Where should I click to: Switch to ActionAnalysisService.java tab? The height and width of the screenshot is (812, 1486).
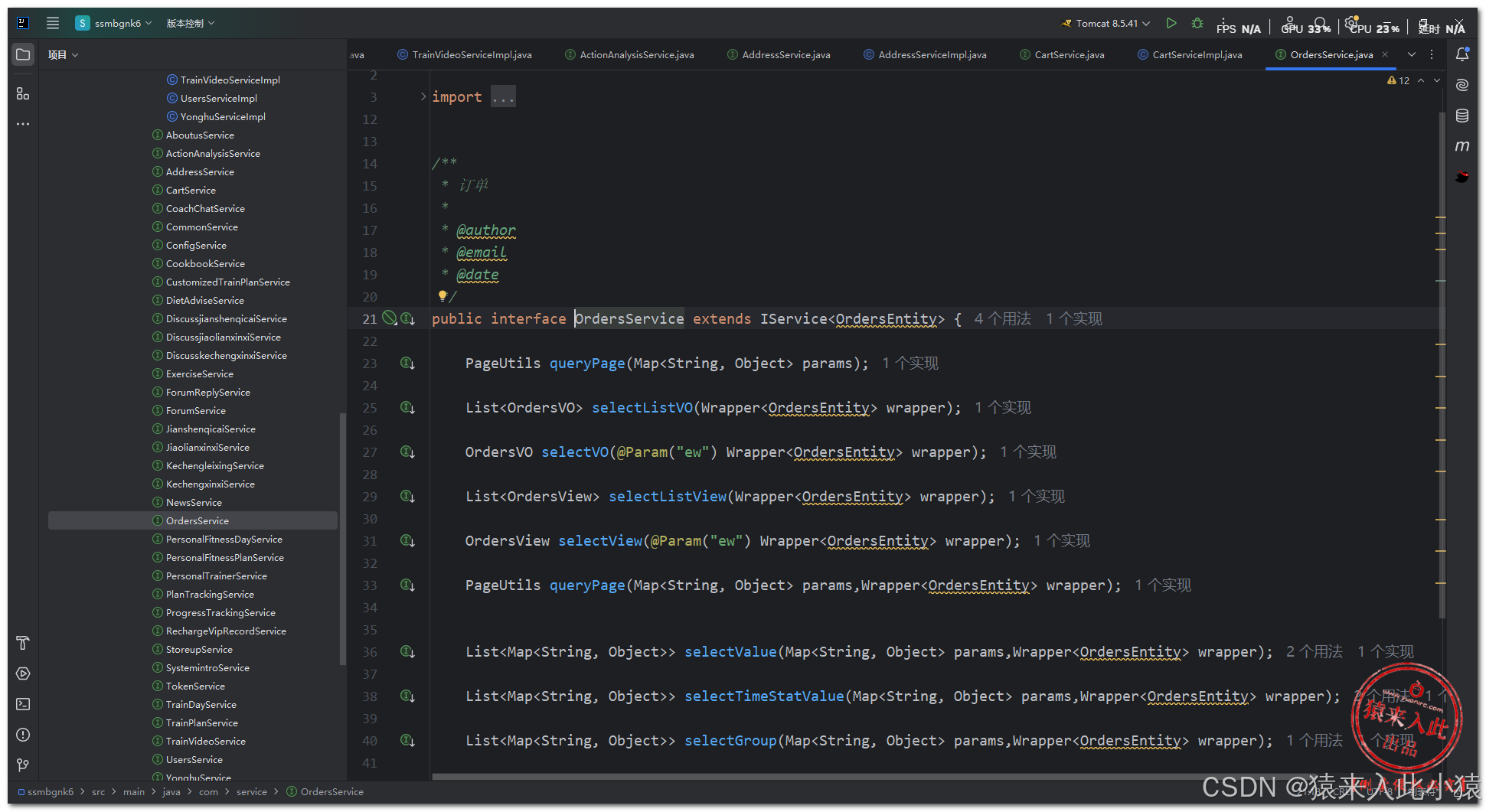[x=629, y=54]
